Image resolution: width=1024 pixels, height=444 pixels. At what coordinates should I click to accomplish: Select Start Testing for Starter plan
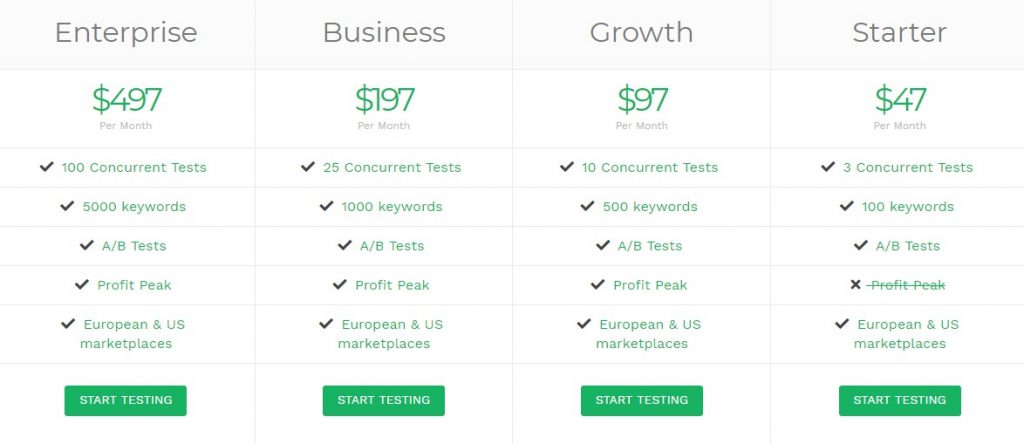coord(900,400)
